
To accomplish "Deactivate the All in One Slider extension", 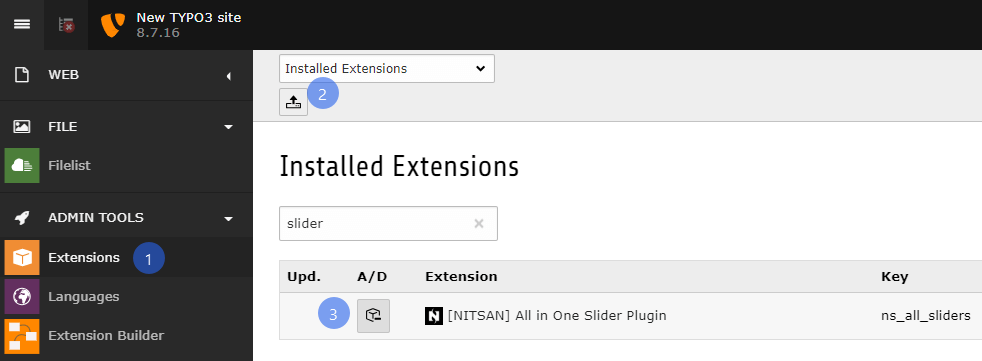I will [373, 316].
